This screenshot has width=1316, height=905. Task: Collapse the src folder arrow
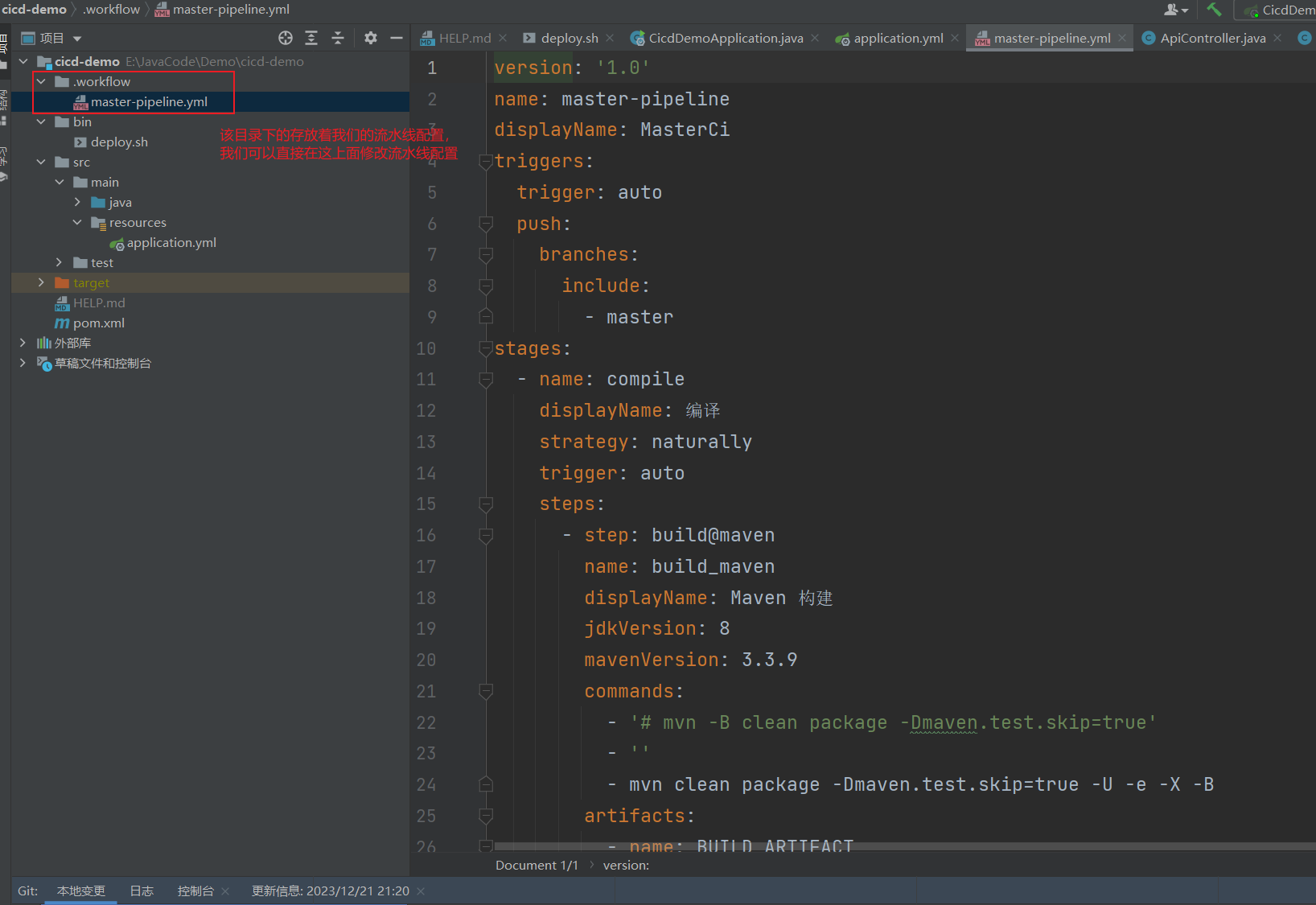[41, 162]
